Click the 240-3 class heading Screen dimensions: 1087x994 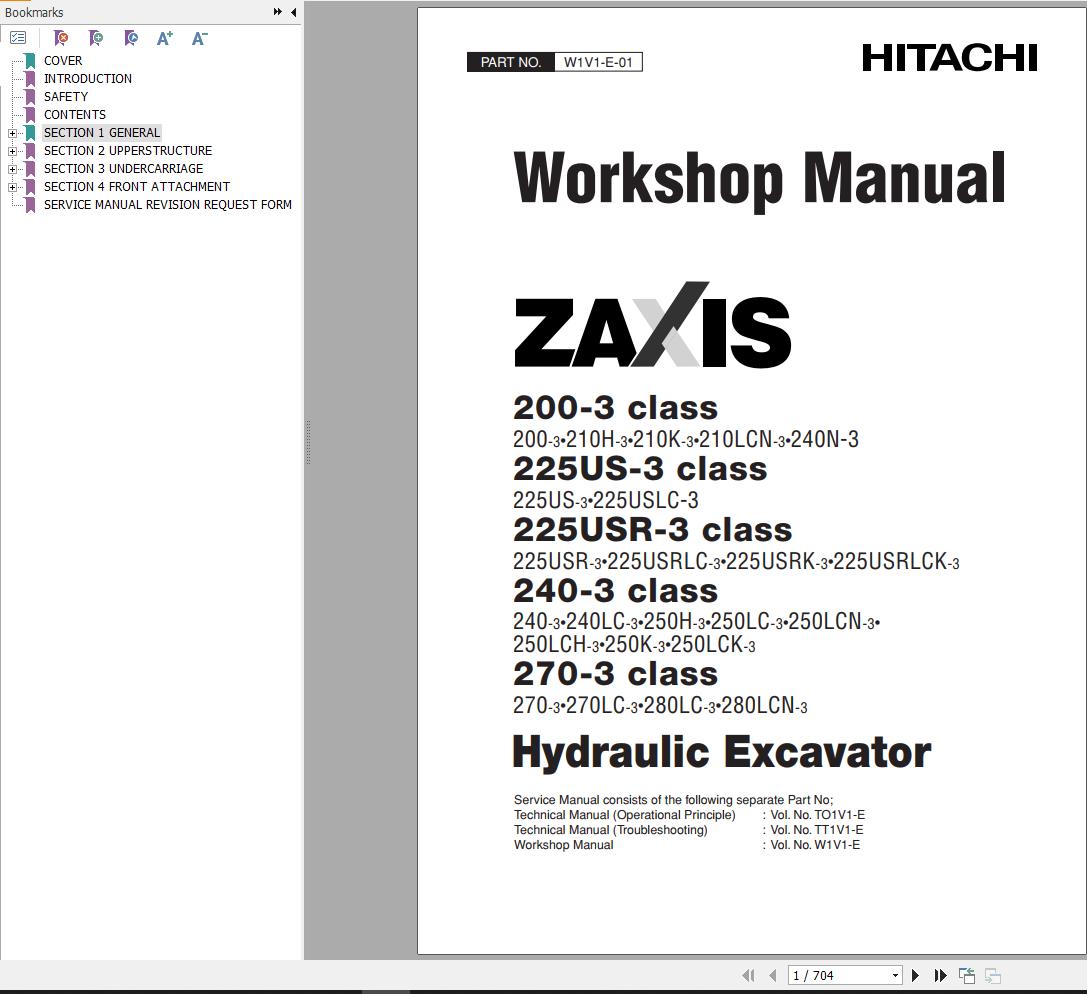pyautogui.click(x=616, y=591)
